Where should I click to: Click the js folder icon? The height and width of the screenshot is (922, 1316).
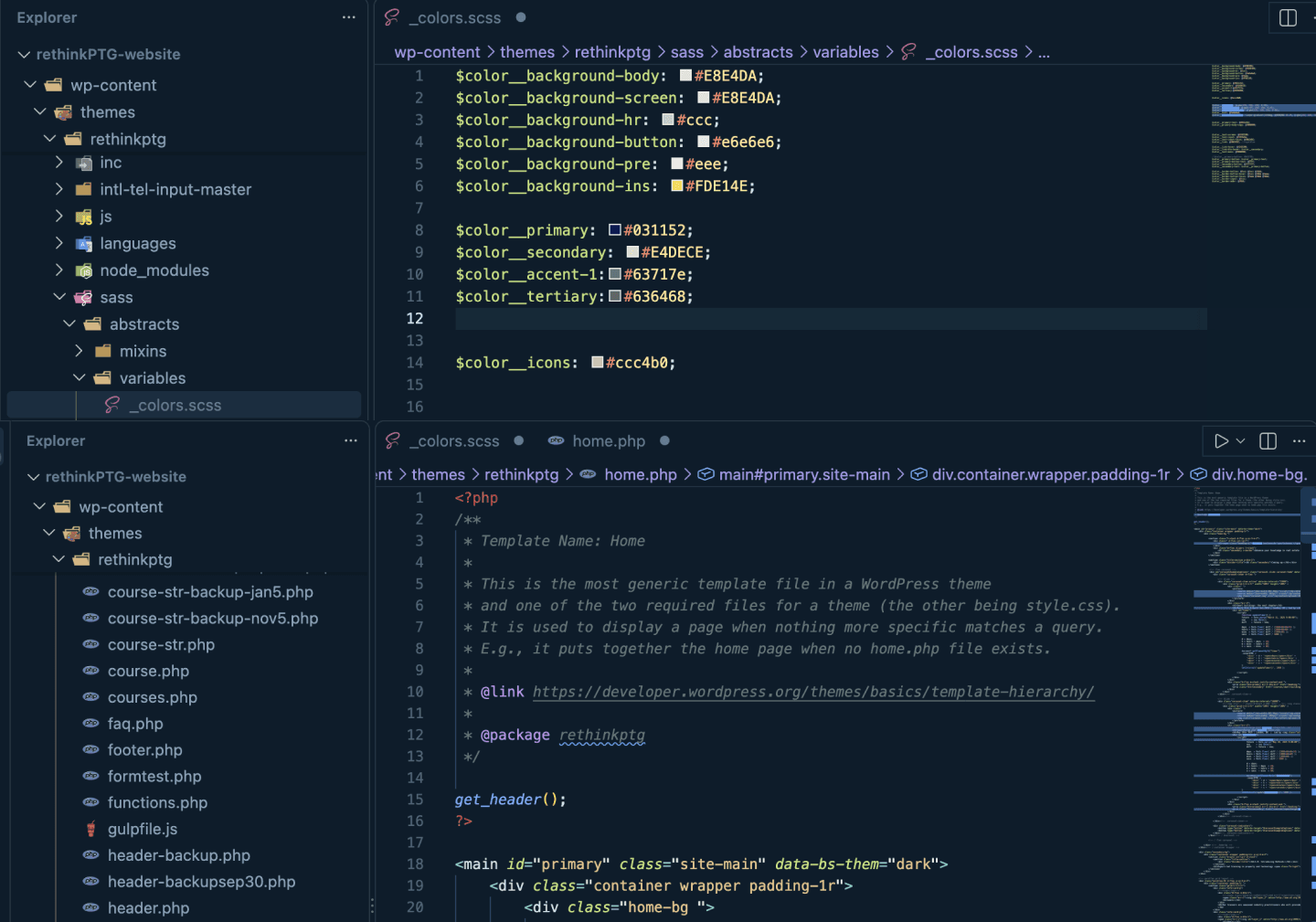click(83, 217)
